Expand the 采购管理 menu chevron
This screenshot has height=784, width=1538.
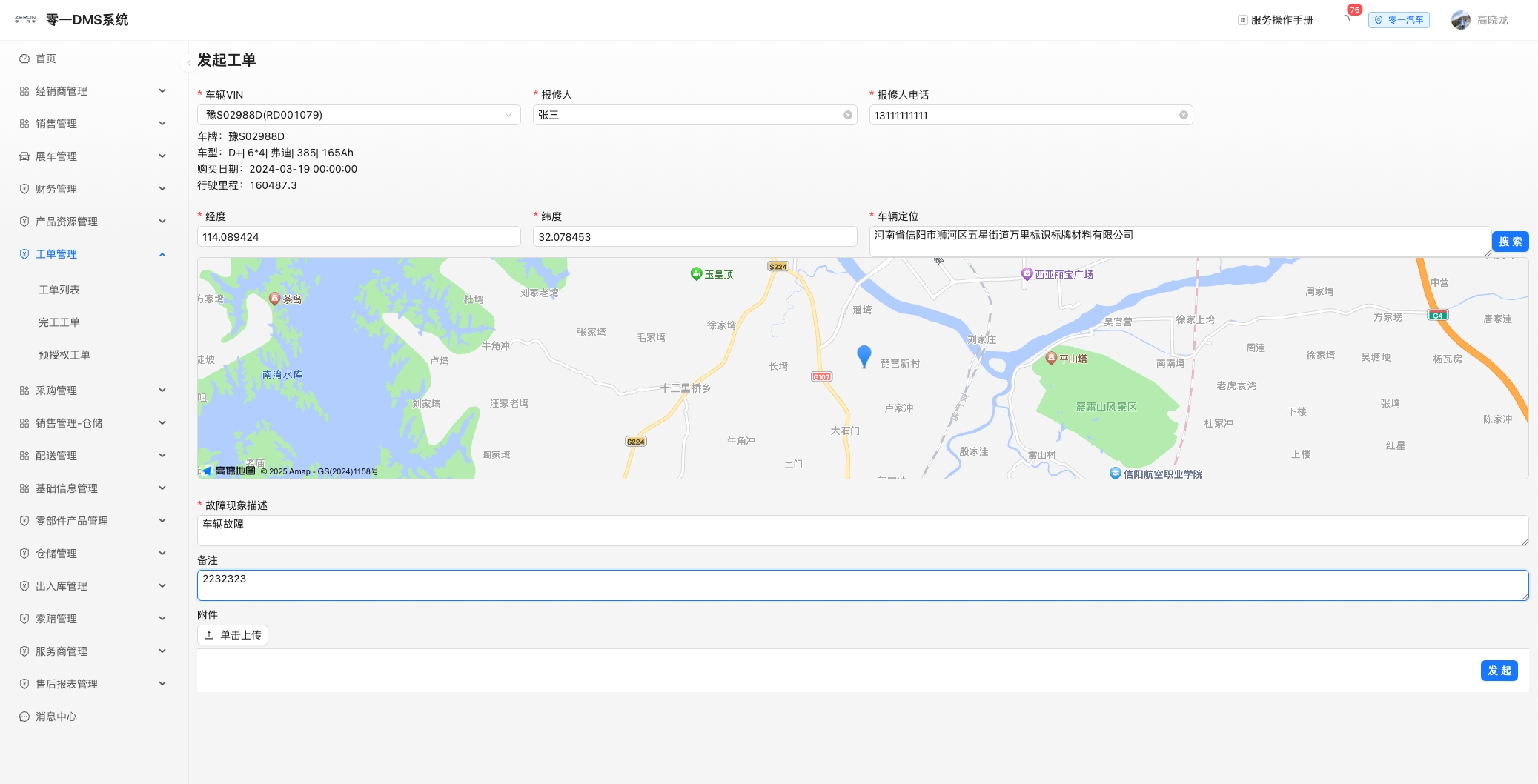pos(162,391)
